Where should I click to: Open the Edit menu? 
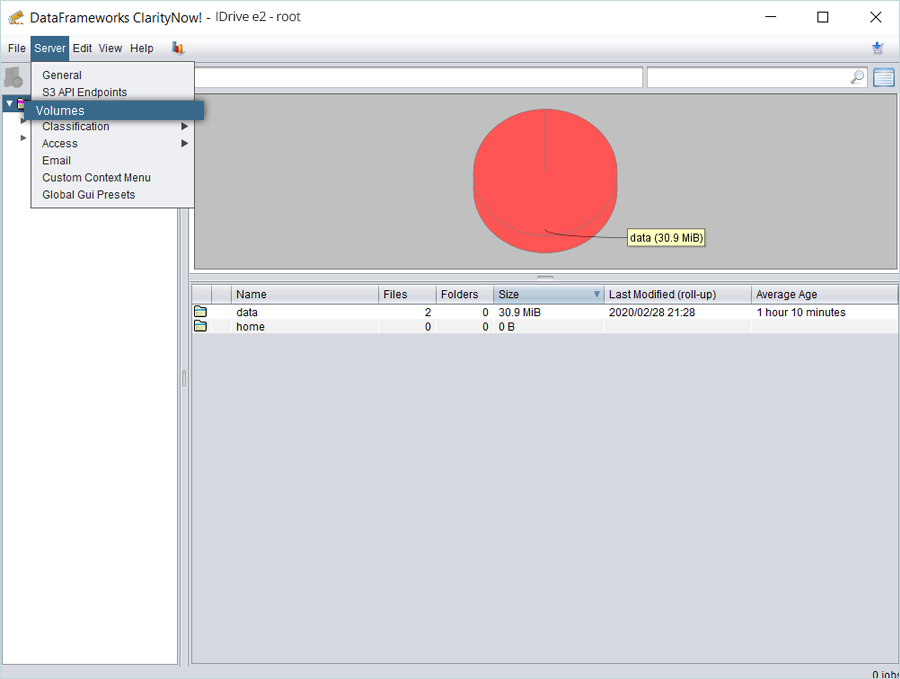(x=82, y=48)
